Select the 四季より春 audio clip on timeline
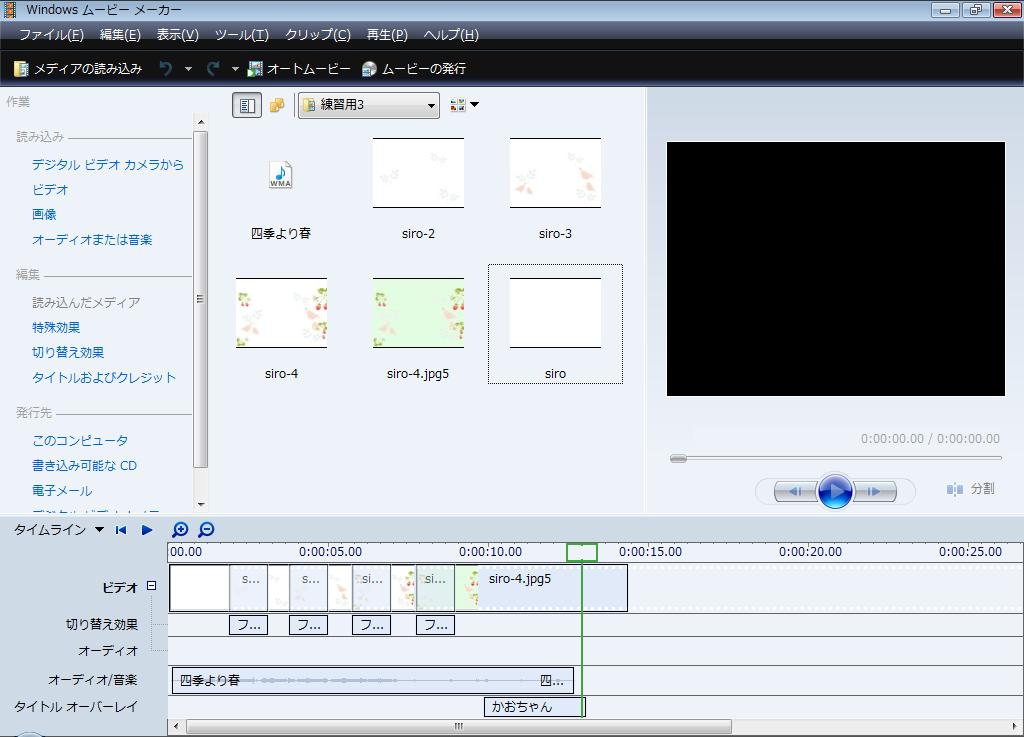This screenshot has height=737, width=1024. (373, 680)
